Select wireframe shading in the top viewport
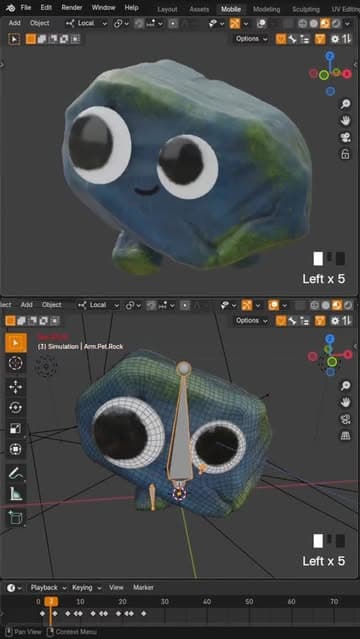The image size is (360, 639). pyautogui.click(x=303, y=24)
